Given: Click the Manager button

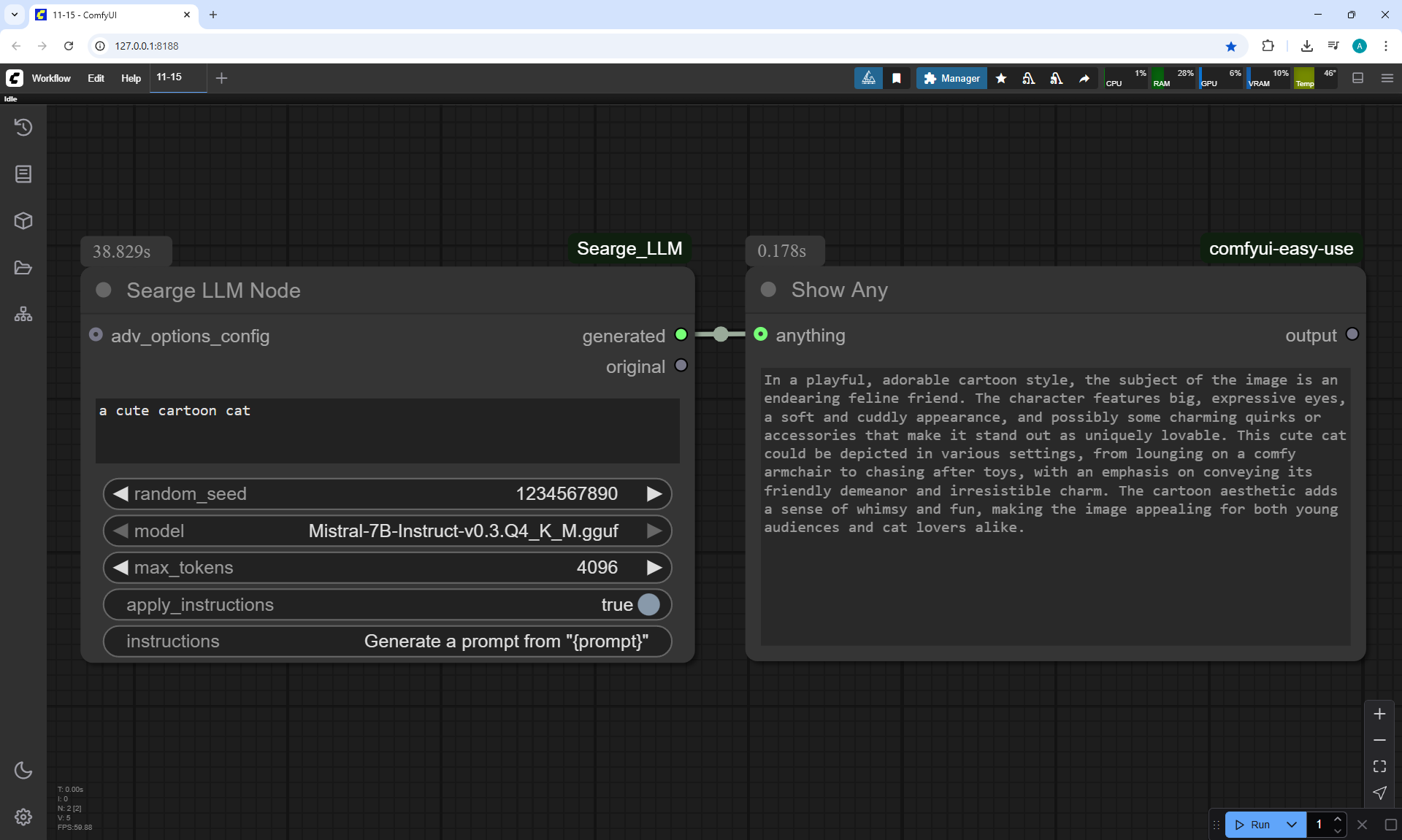Looking at the screenshot, I should (951, 78).
